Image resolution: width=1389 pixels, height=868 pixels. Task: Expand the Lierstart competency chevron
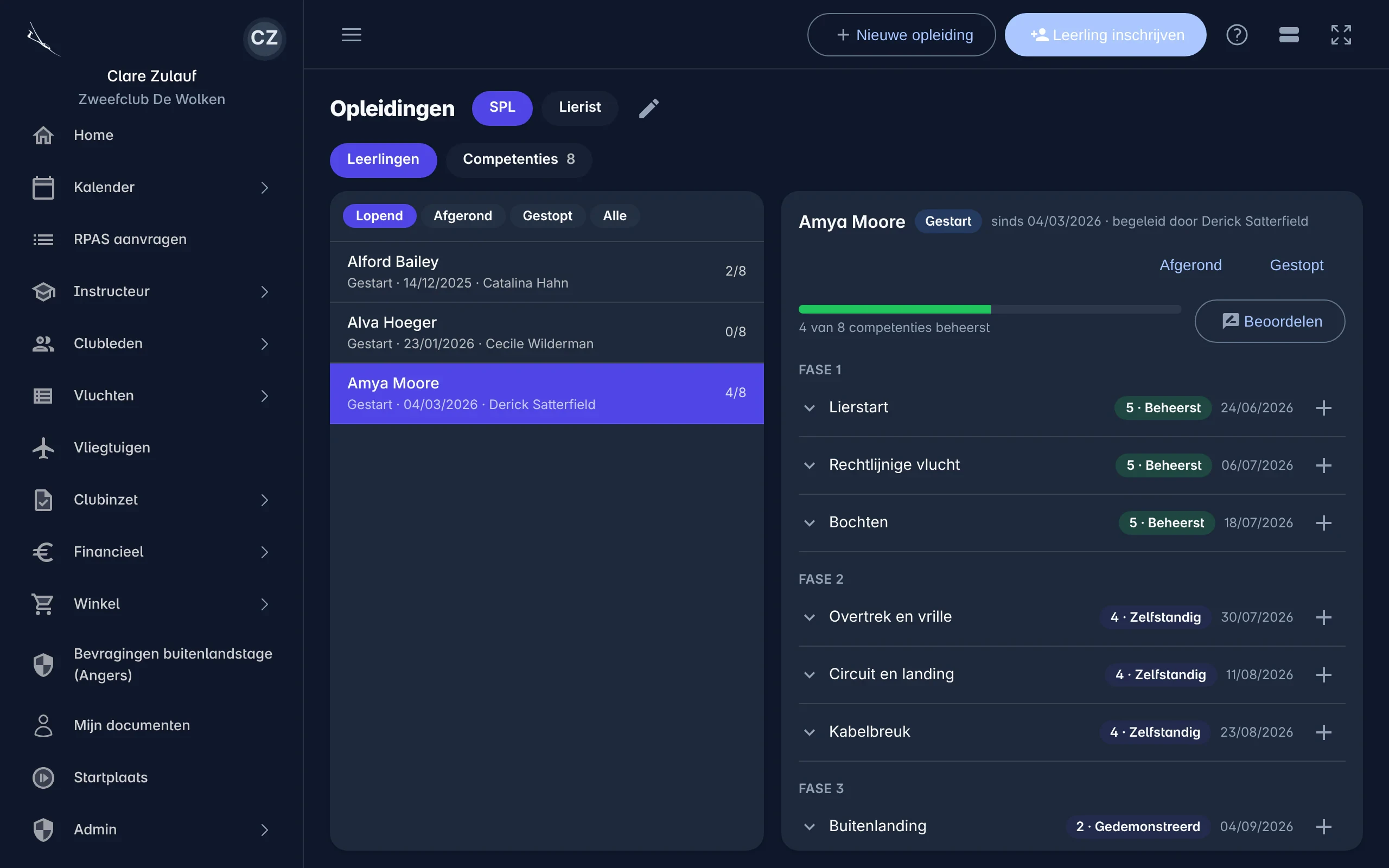[x=810, y=407]
